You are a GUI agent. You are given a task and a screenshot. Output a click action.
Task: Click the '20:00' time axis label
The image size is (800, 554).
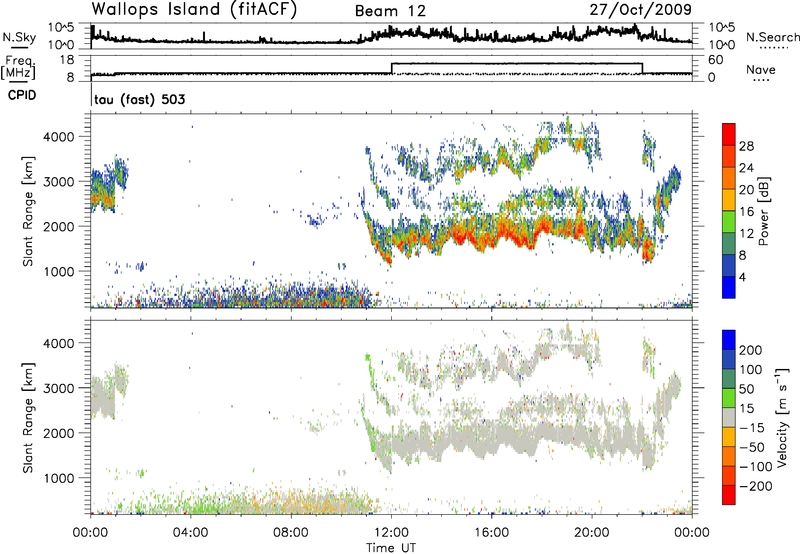coord(592,532)
